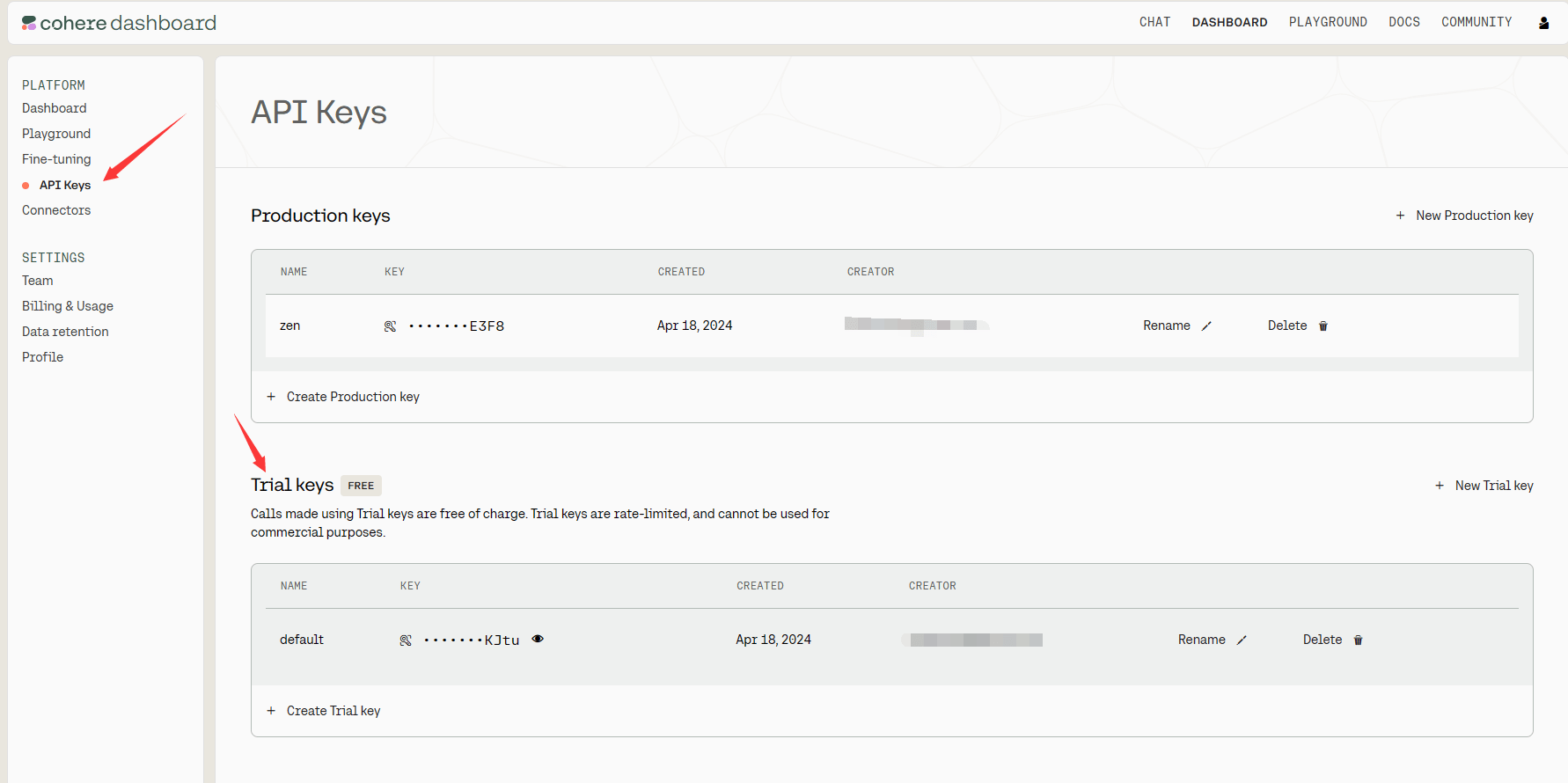The width and height of the screenshot is (1568, 783).
Task: Click the key icon beside the zen production key
Action: (390, 326)
